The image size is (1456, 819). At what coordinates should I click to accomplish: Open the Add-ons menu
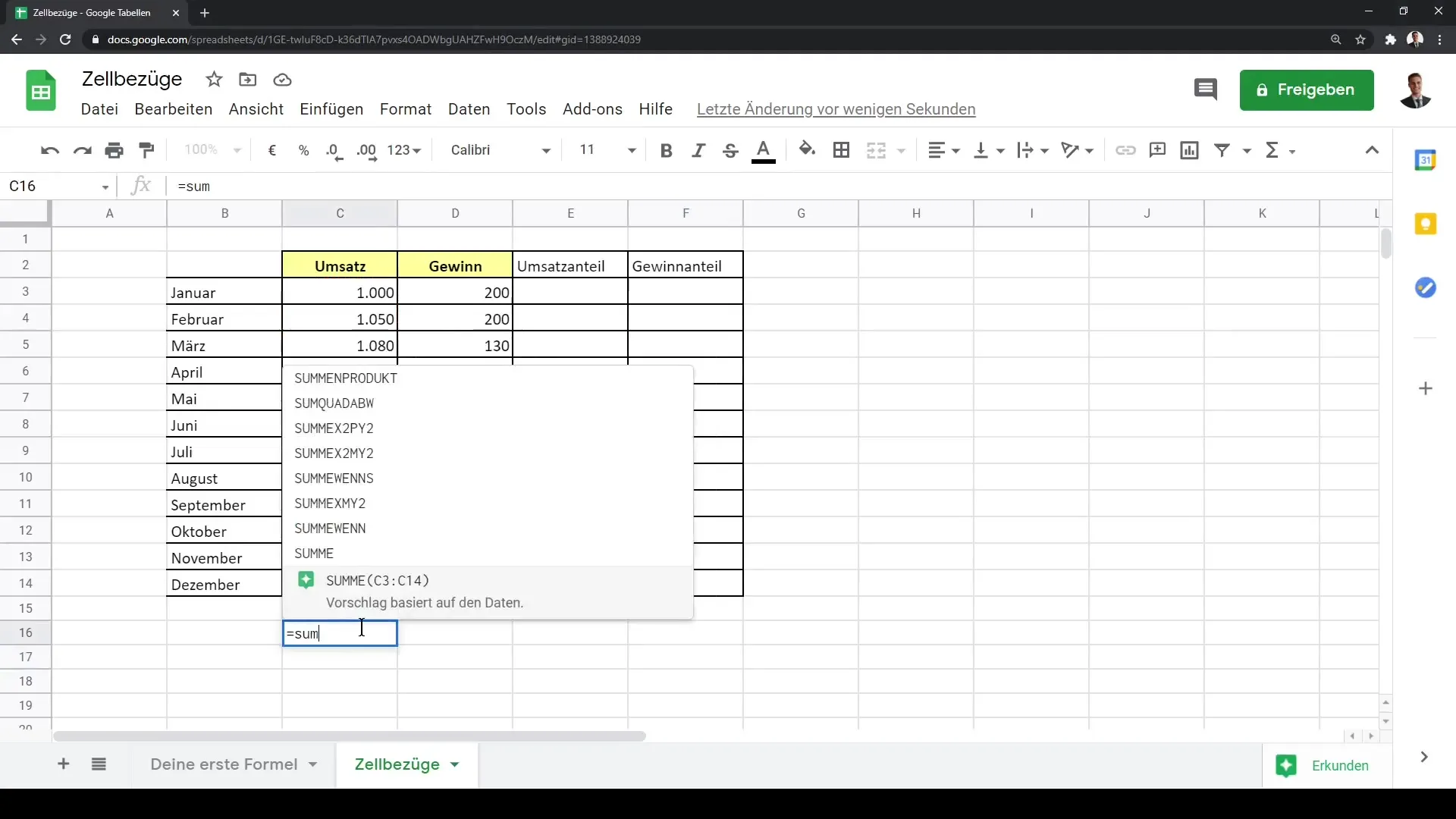(x=592, y=109)
